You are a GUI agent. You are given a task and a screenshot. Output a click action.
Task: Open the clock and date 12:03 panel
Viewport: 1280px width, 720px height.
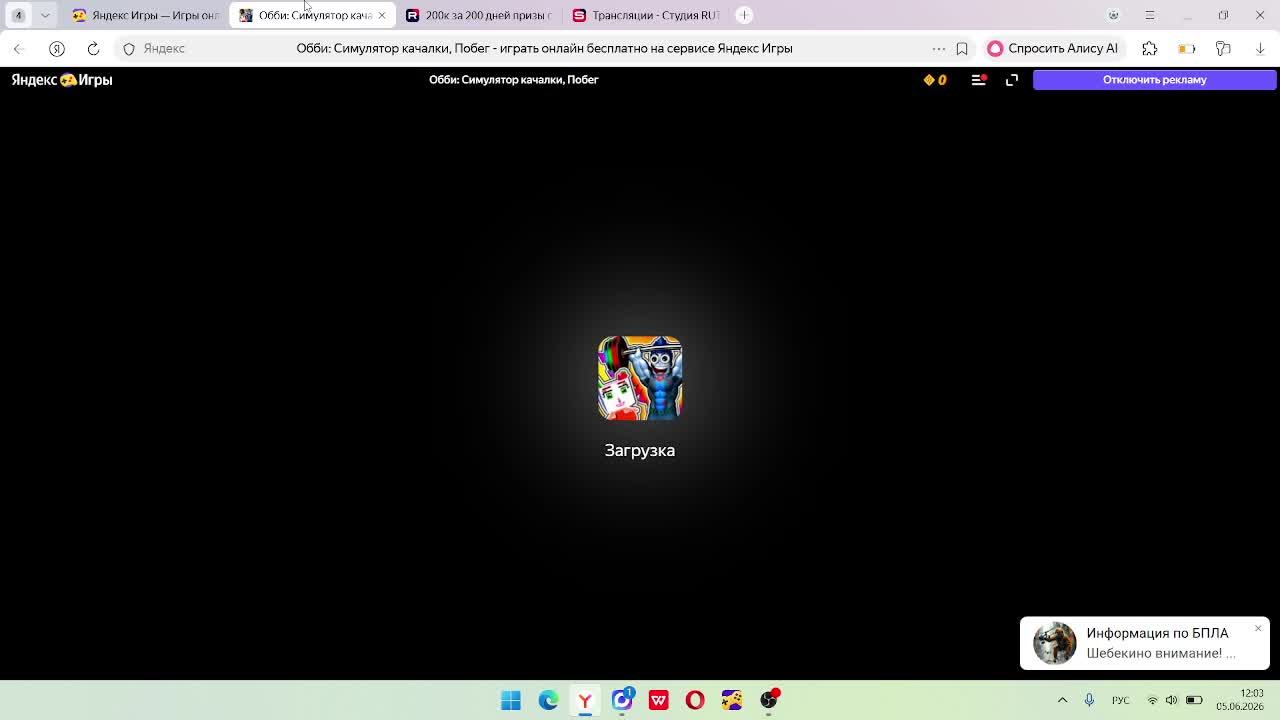tap(1240, 700)
